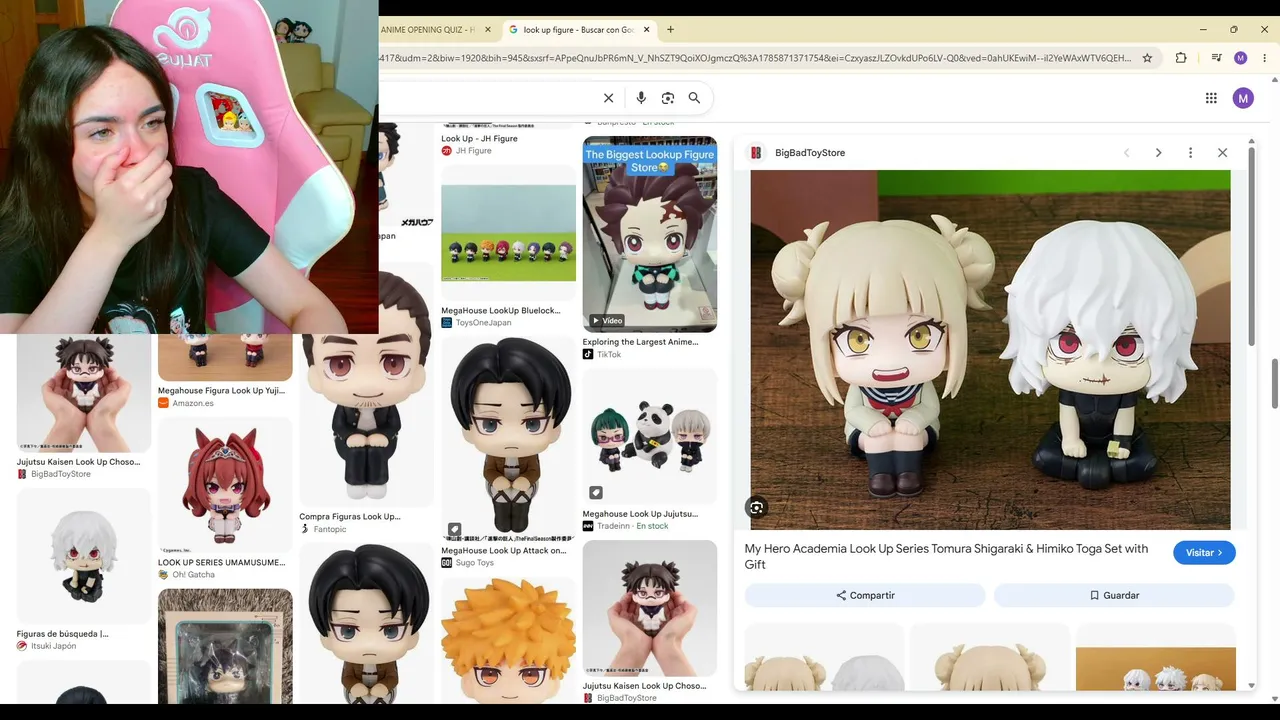
Task: Click the 'ToysOneJapan' source text
Action: point(484,323)
